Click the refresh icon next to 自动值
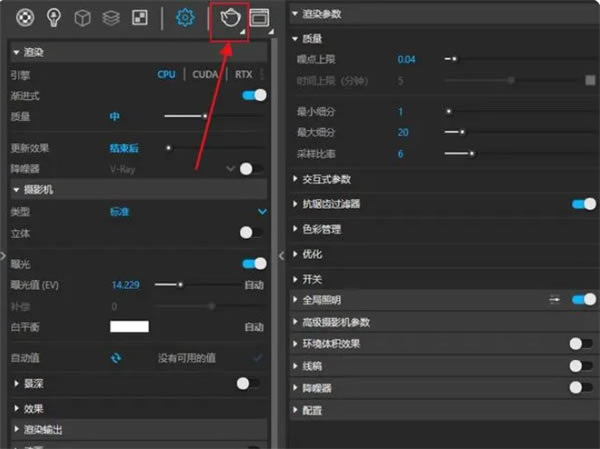 pos(116,358)
